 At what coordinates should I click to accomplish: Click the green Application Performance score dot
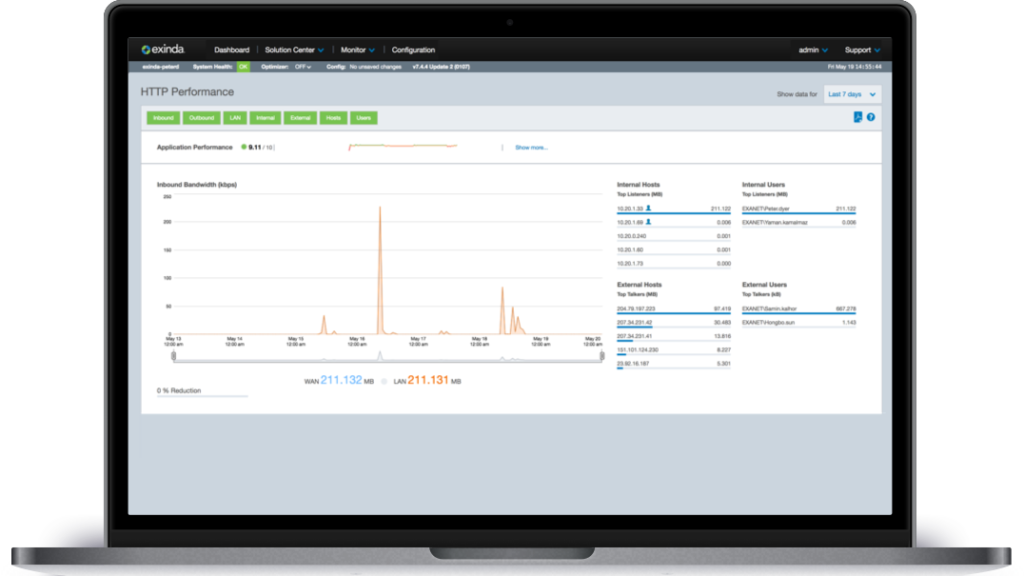pyautogui.click(x=244, y=147)
